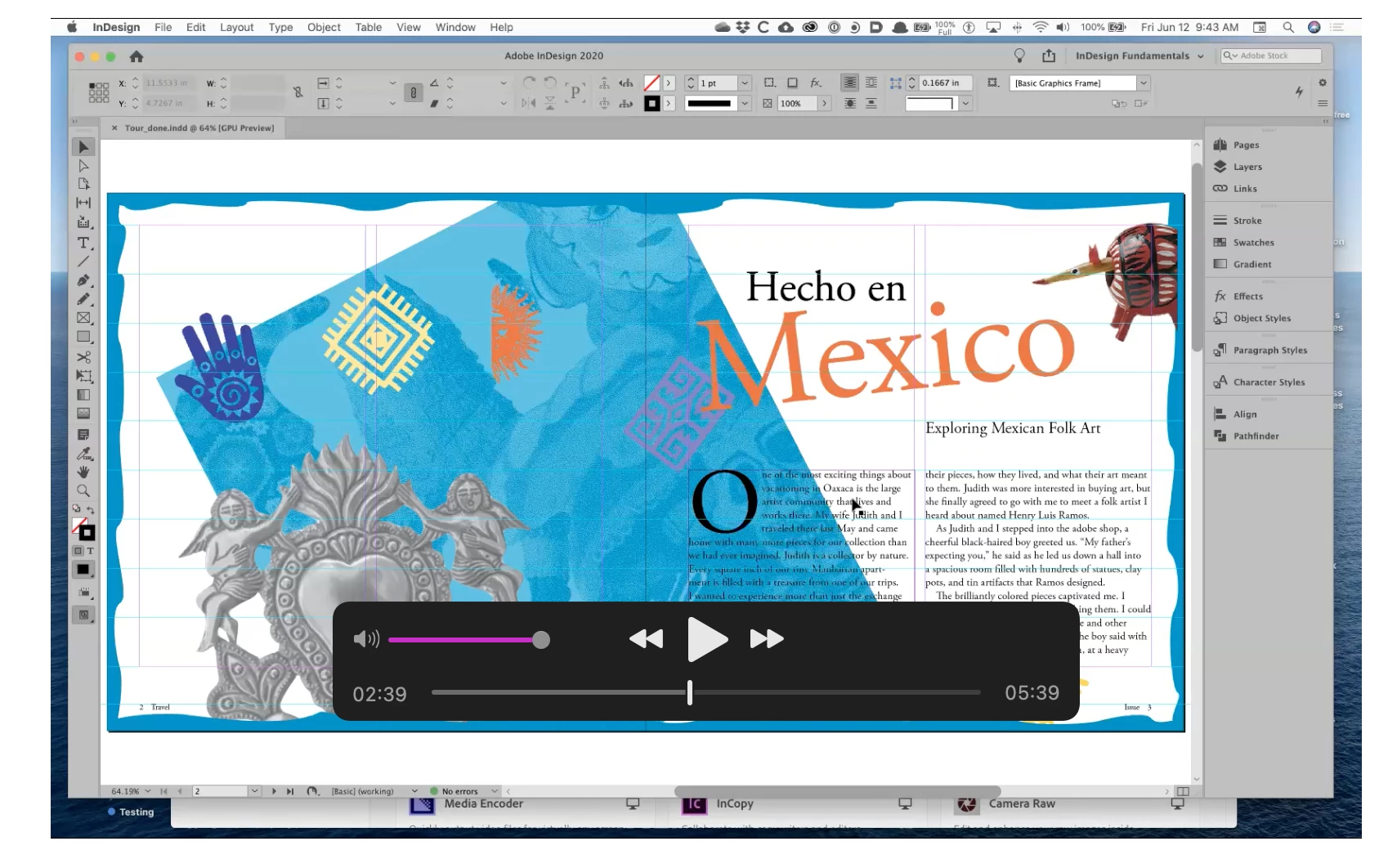This screenshot has width=1388, height=868.
Task: Open the Object menu
Action: [324, 27]
